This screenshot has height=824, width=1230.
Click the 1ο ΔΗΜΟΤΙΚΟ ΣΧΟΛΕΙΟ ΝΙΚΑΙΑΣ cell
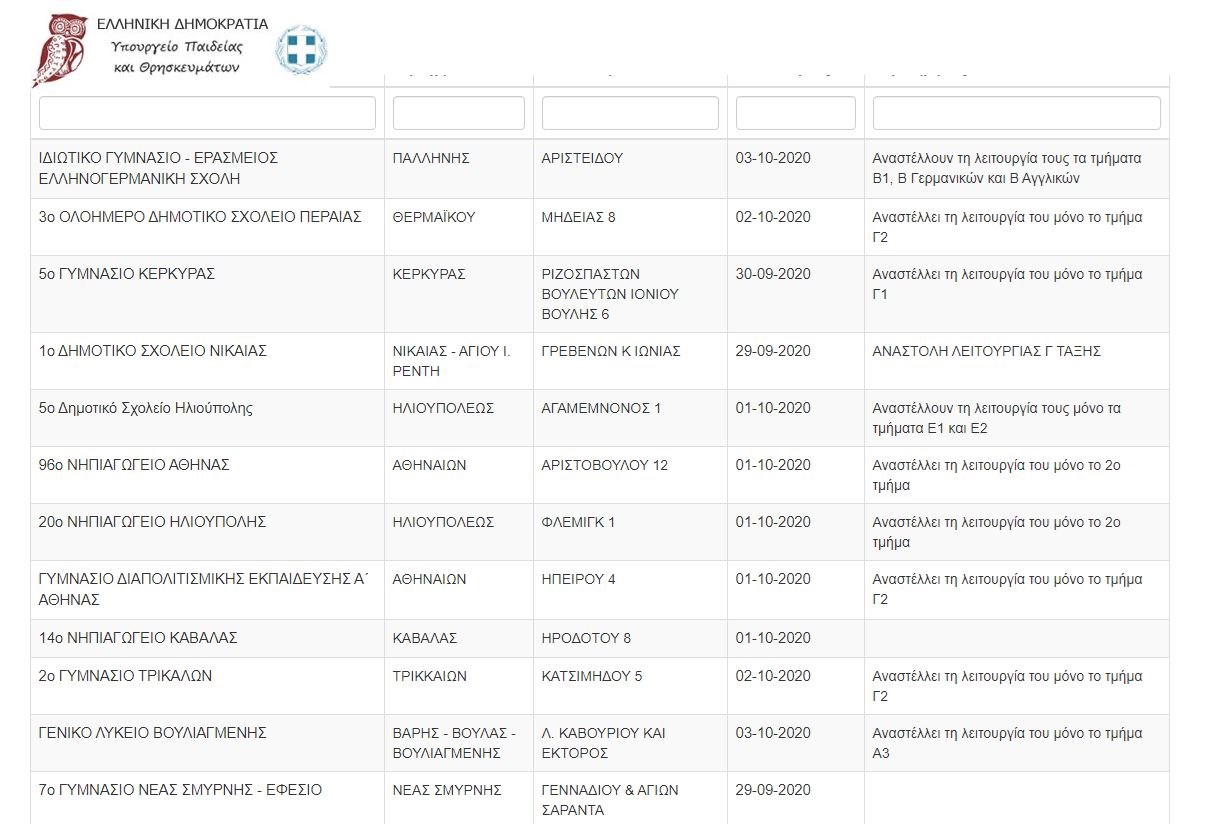click(x=152, y=351)
